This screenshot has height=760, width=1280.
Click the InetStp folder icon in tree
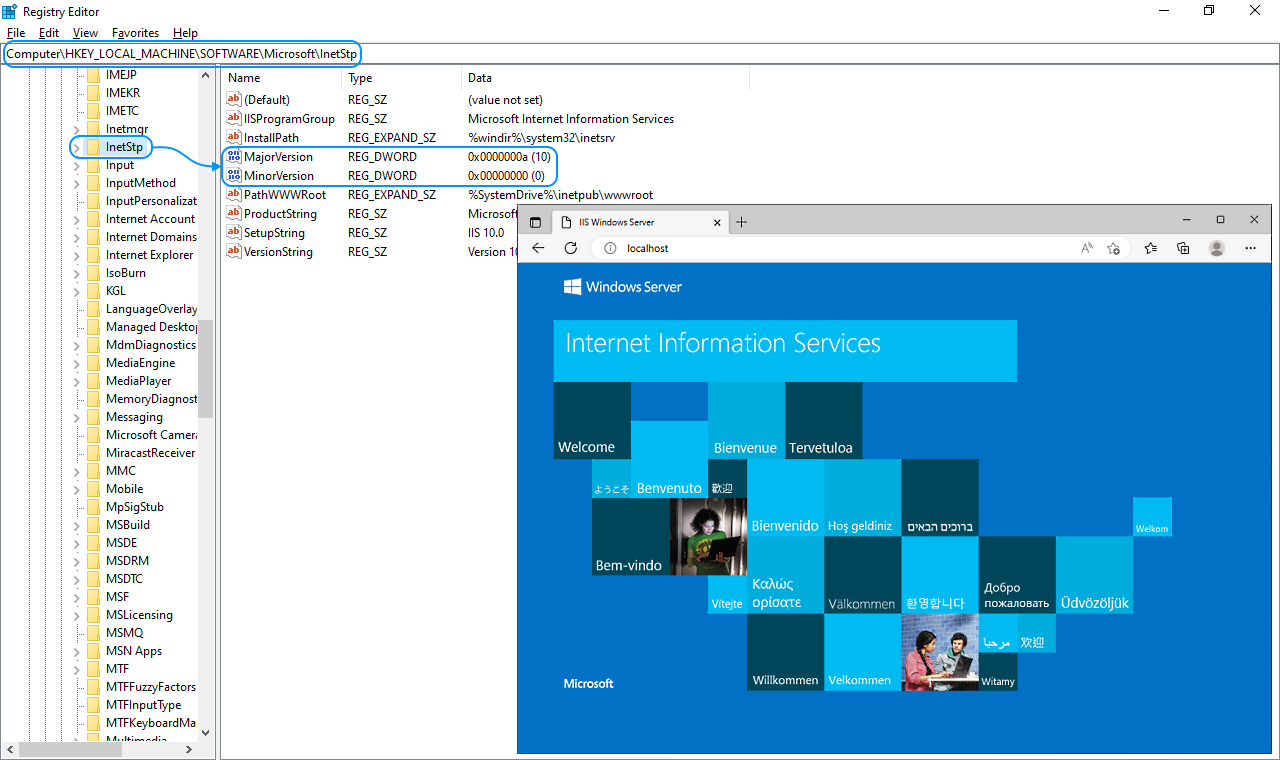(x=93, y=147)
